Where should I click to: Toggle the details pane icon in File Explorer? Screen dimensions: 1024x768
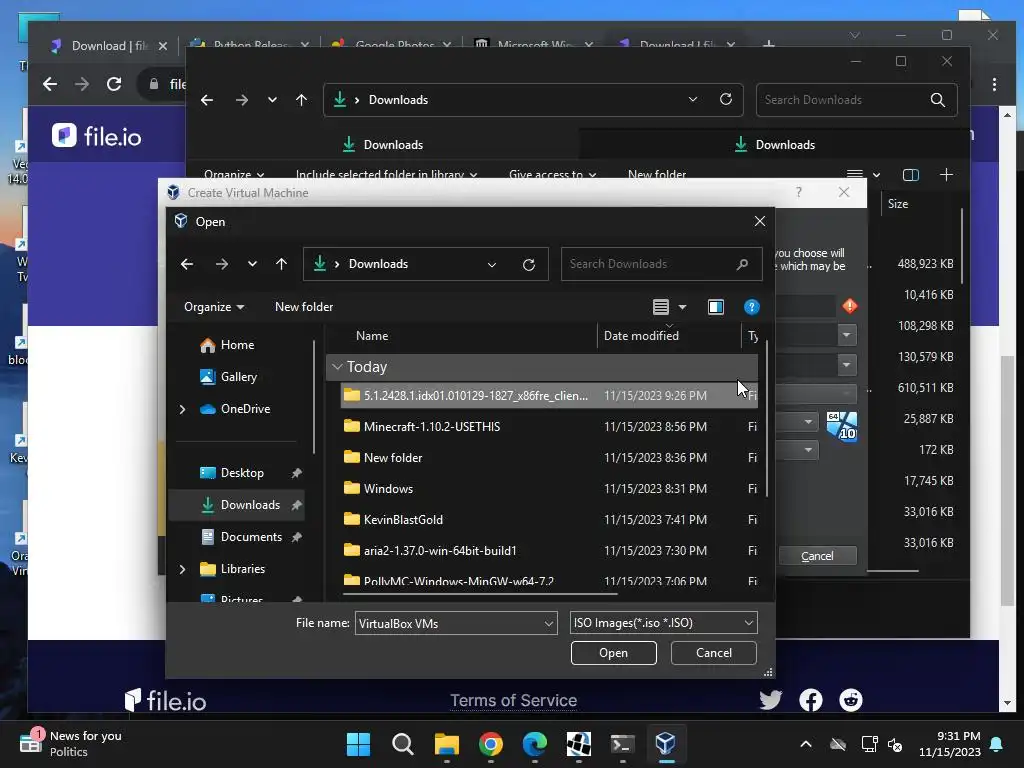910,174
